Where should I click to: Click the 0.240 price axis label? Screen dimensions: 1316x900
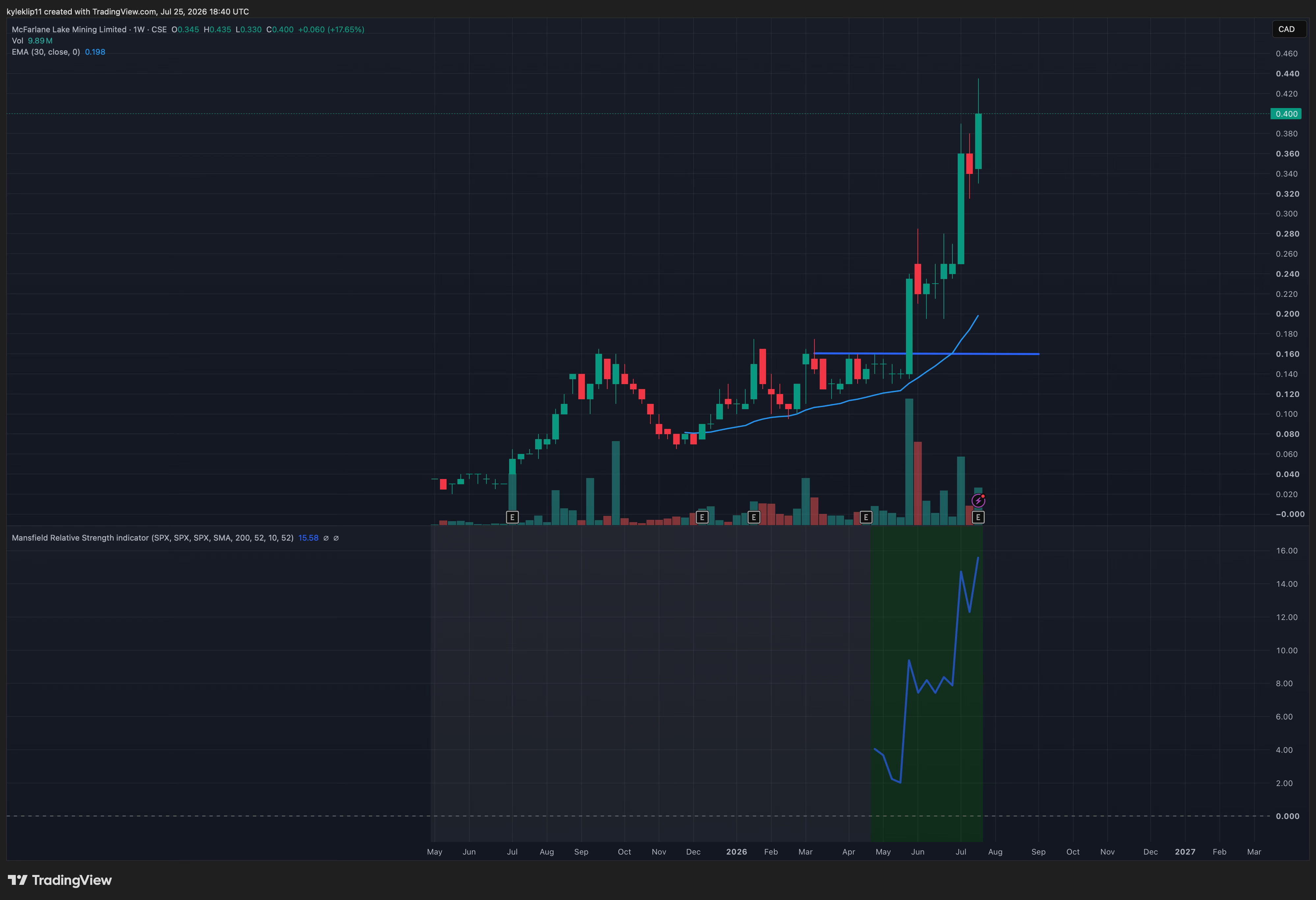(x=1287, y=274)
